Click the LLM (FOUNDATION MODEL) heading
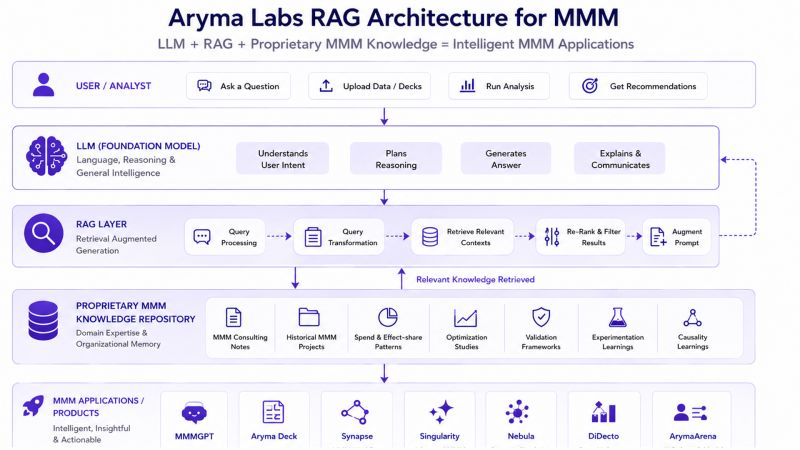 pos(138,146)
